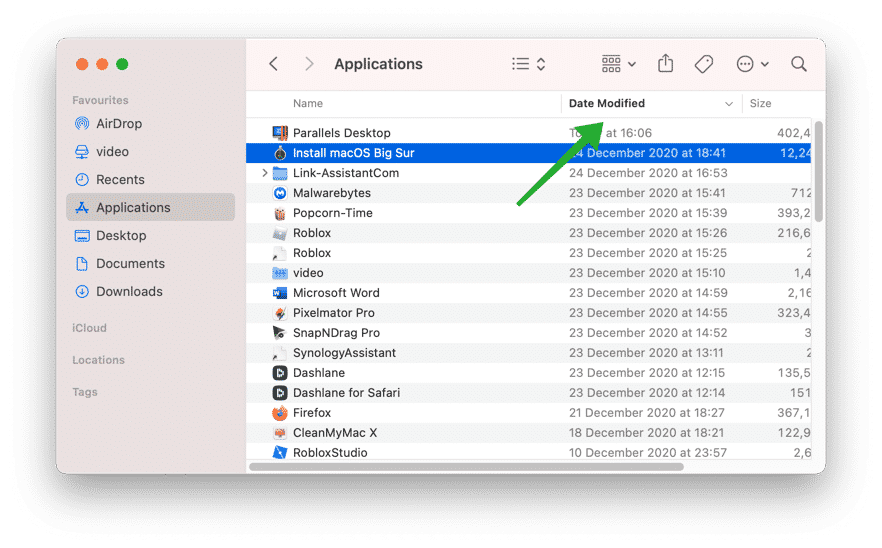Select the Firefox app icon

pyautogui.click(x=280, y=413)
